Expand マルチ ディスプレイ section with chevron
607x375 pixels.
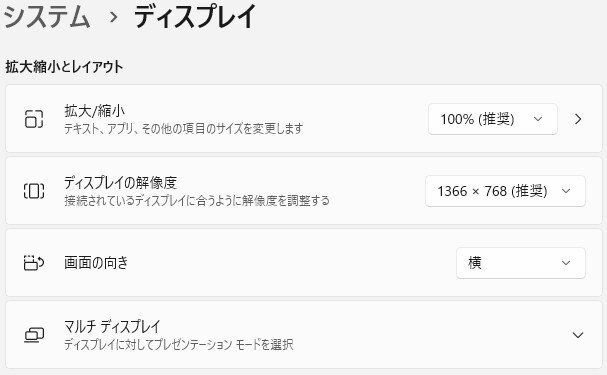point(578,335)
